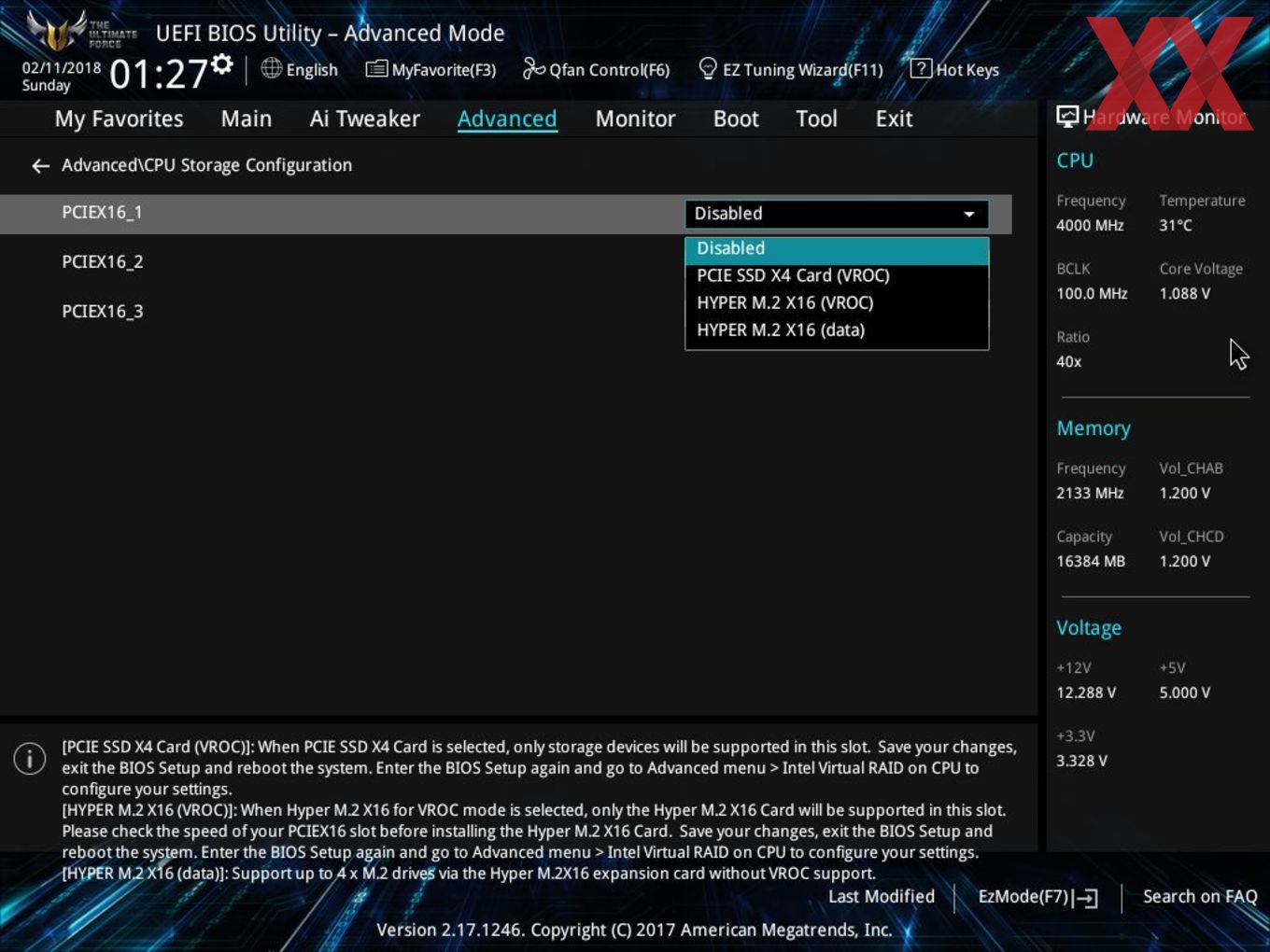Screen dimensions: 1270x952
Task: Click the CPU Frequency value 4000 MHz
Action: click(1090, 226)
